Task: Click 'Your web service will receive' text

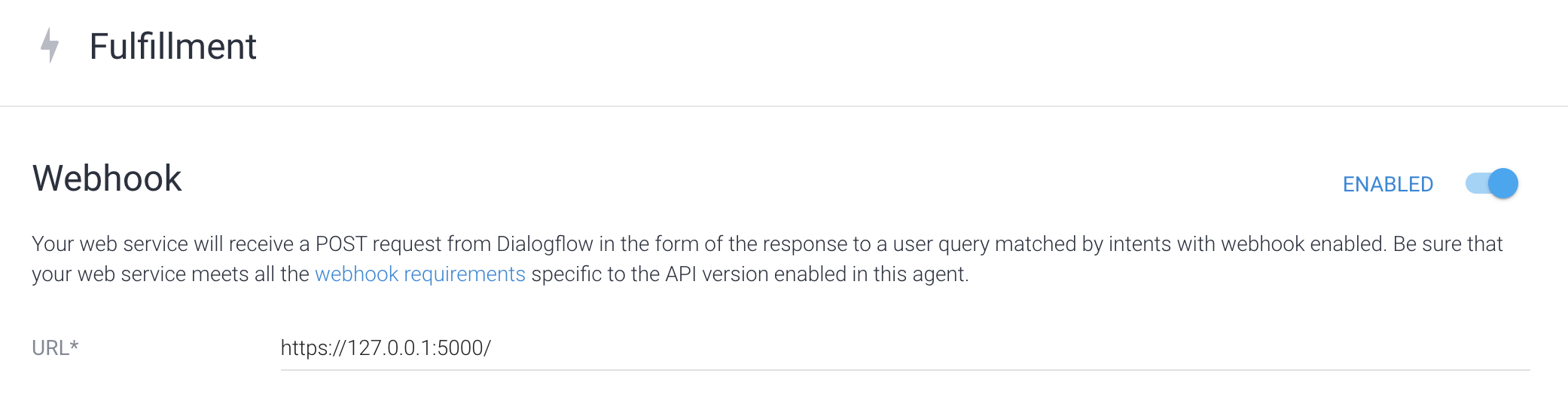Action: (163, 243)
